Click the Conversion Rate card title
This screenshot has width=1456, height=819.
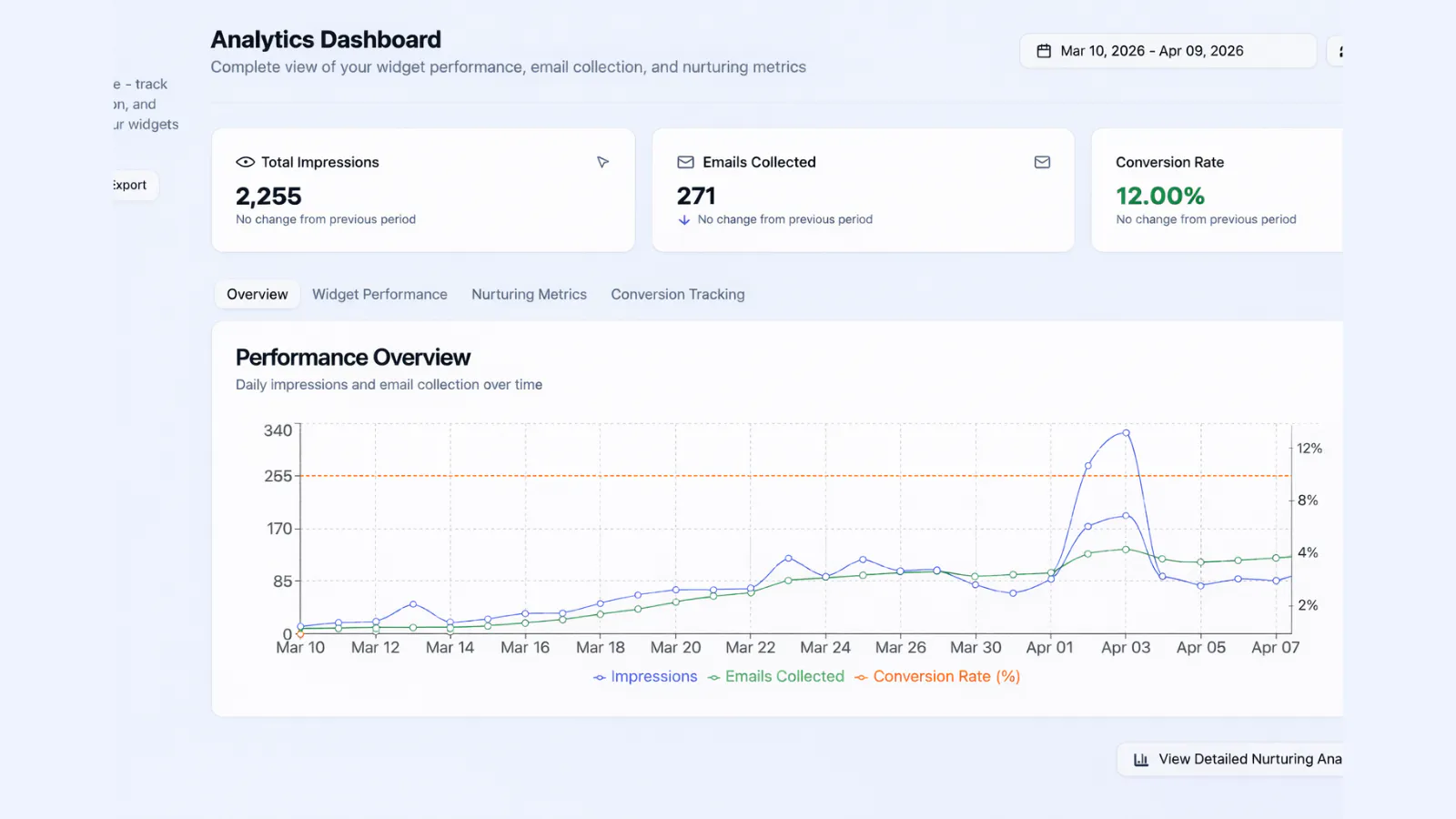[1169, 162]
